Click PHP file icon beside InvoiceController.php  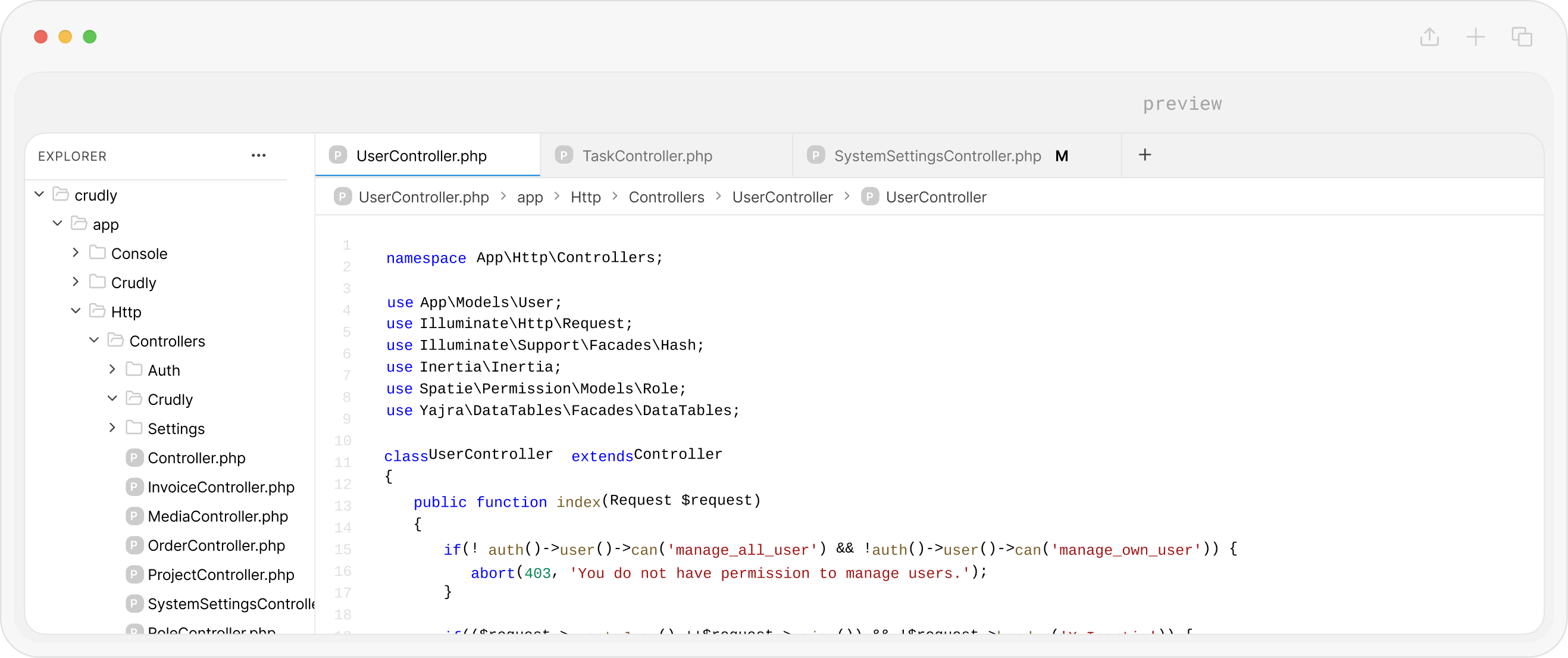(x=134, y=487)
